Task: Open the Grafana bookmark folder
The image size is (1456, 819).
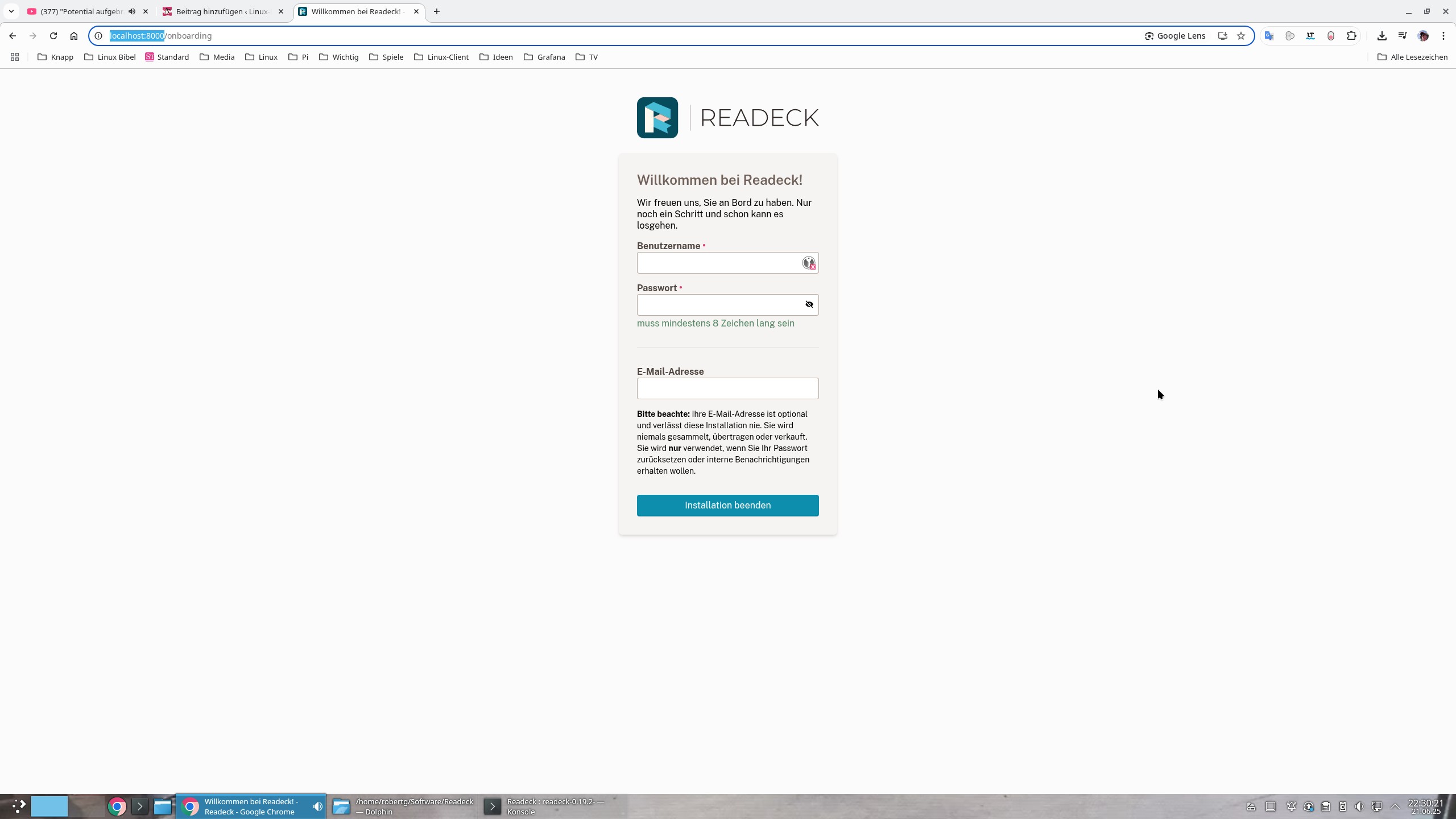Action: pos(545,57)
